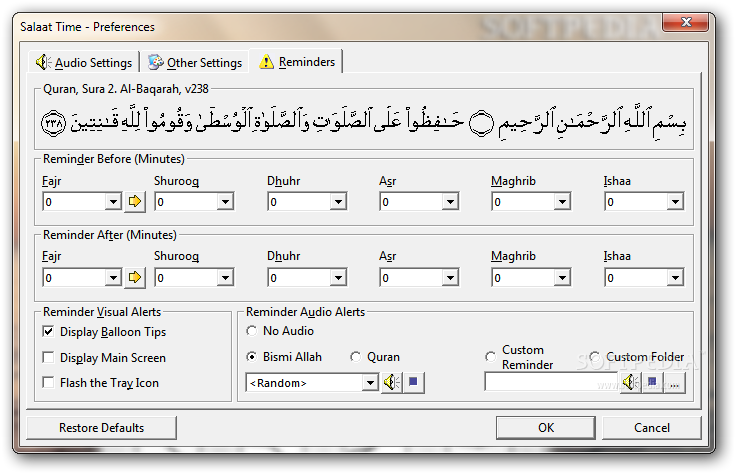Expand the <Random> audio selection dropdown
736x474 pixels.
370,382
